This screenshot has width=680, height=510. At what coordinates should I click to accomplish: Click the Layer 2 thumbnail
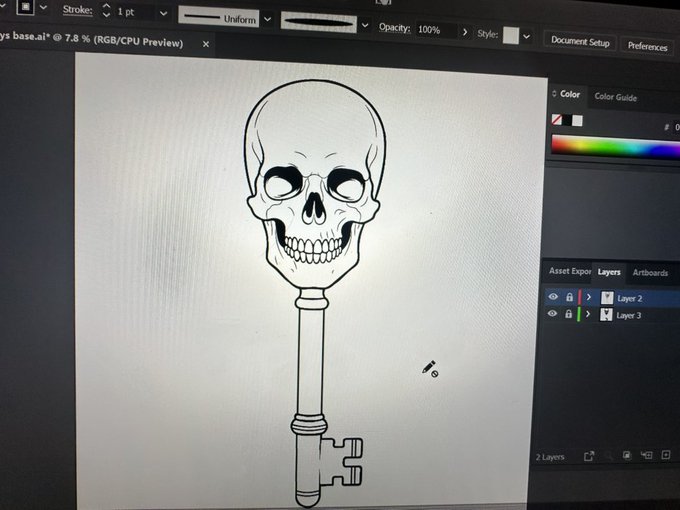click(607, 298)
